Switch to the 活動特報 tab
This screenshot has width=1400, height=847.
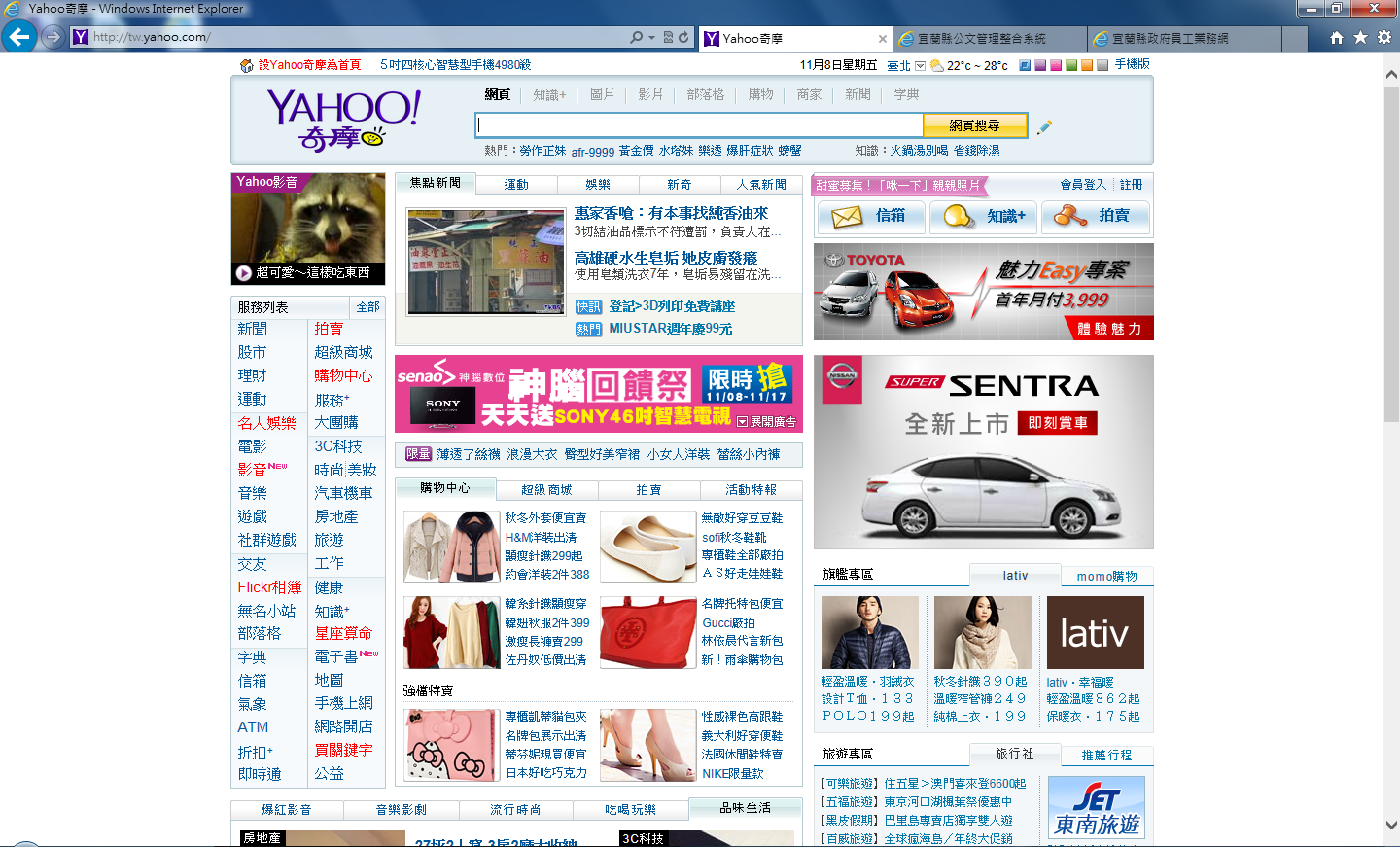752,490
